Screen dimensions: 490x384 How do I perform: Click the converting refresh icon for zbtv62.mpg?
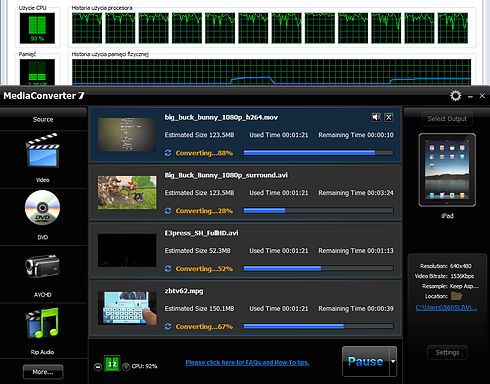pos(168,326)
